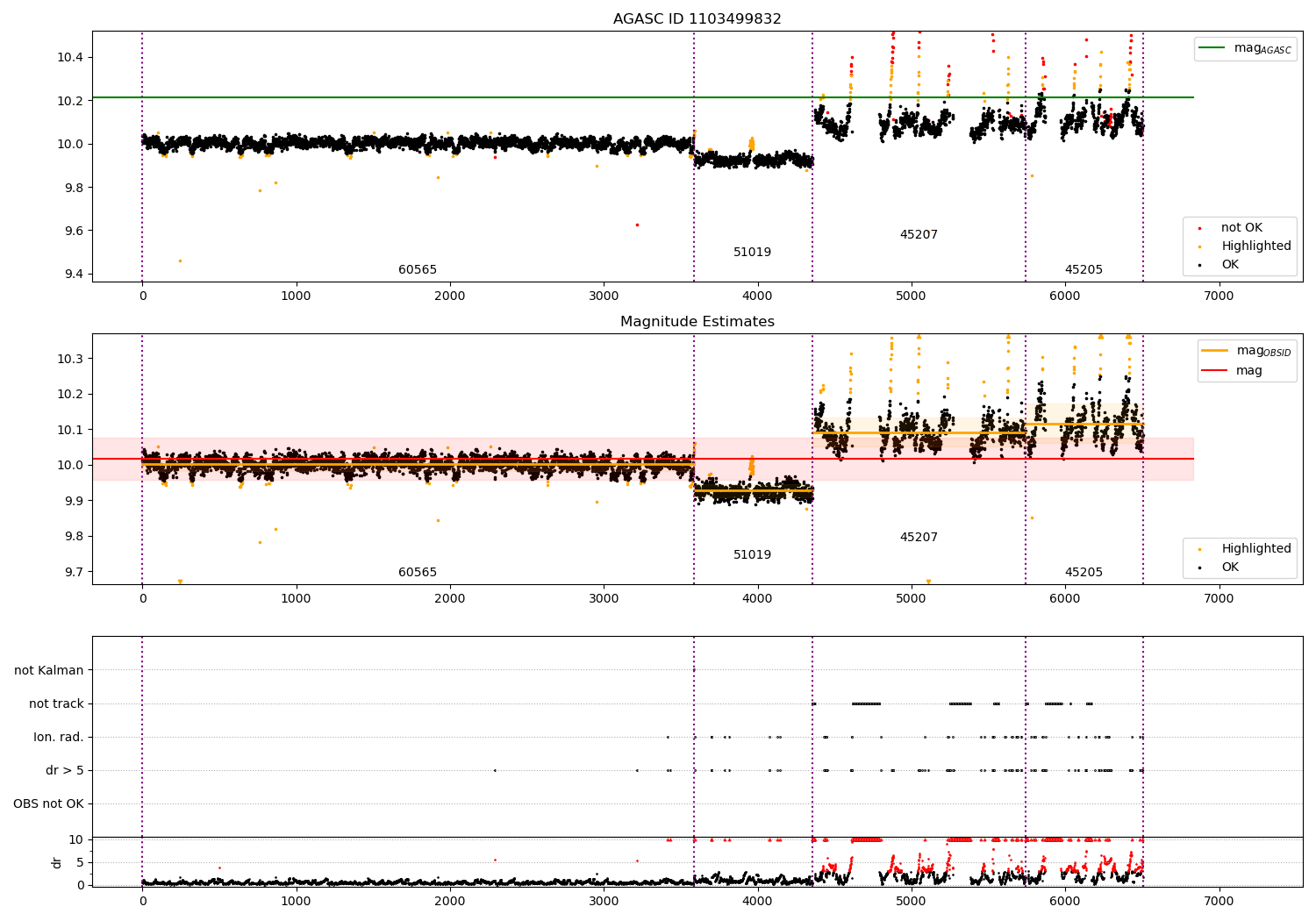Click obsid label 45207 in top plot
Screen dimensions: 1316x921
coord(919,235)
